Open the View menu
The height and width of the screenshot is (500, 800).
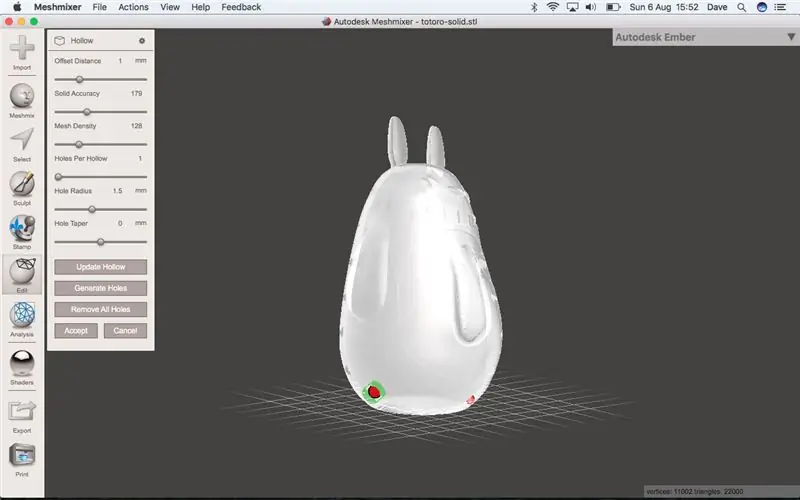[170, 7]
